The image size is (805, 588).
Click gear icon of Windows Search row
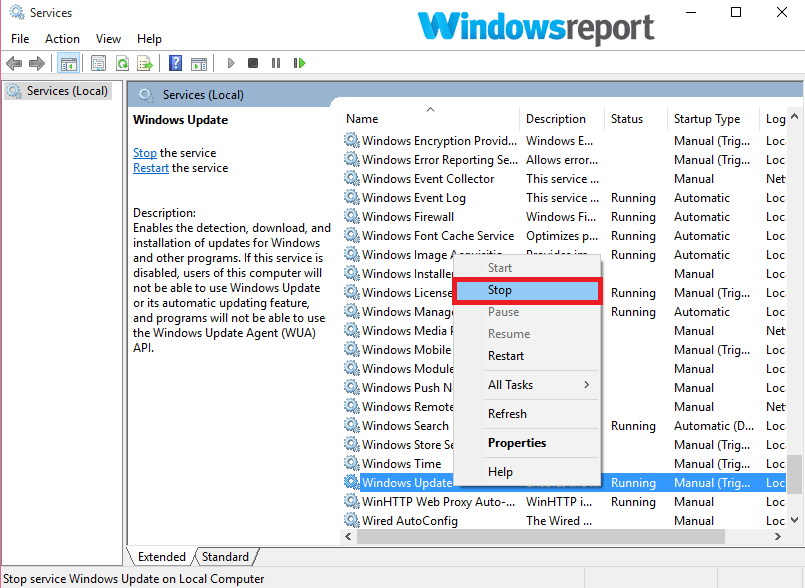click(x=352, y=425)
